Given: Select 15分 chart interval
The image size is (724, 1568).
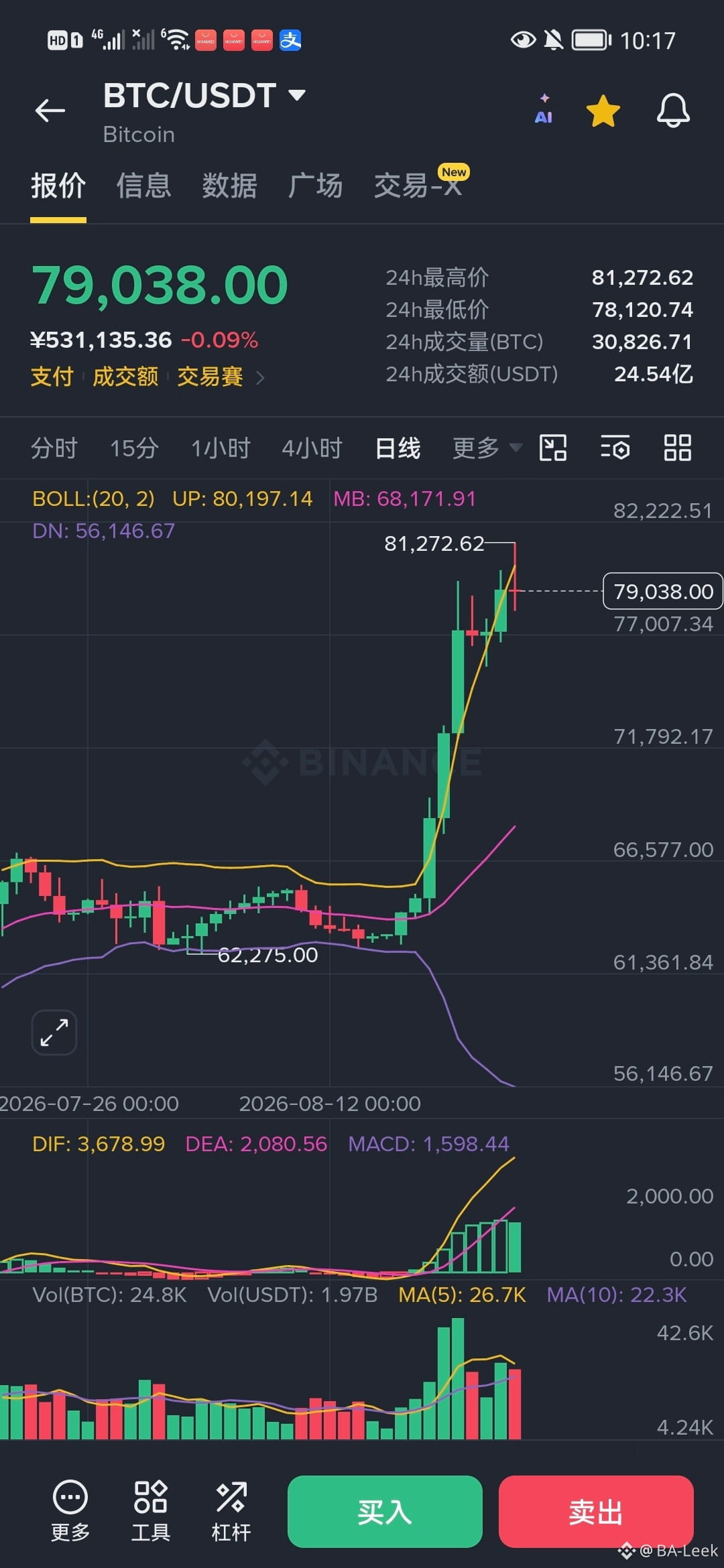Looking at the screenshot, I should [x=134, y=448].
